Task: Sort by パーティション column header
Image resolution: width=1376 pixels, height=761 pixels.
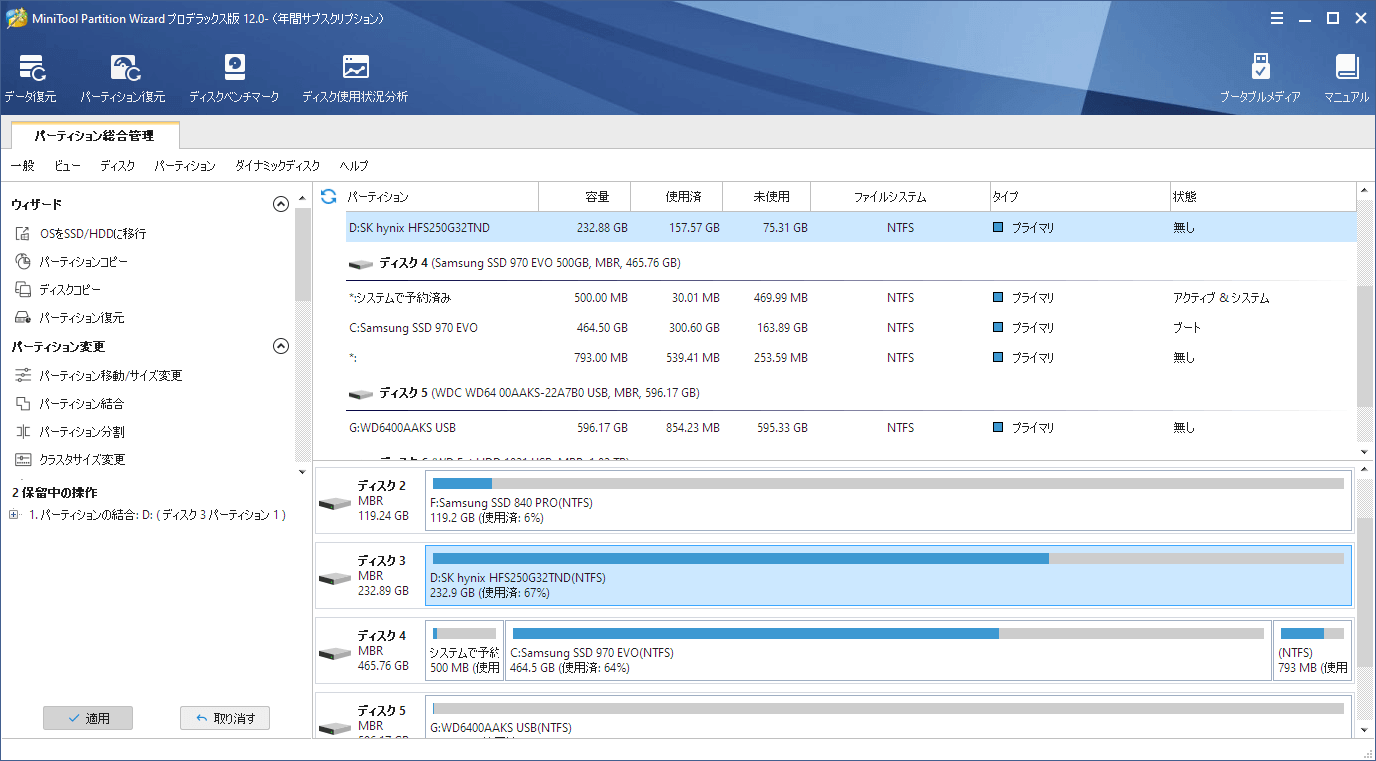Action: coord(440,197)
